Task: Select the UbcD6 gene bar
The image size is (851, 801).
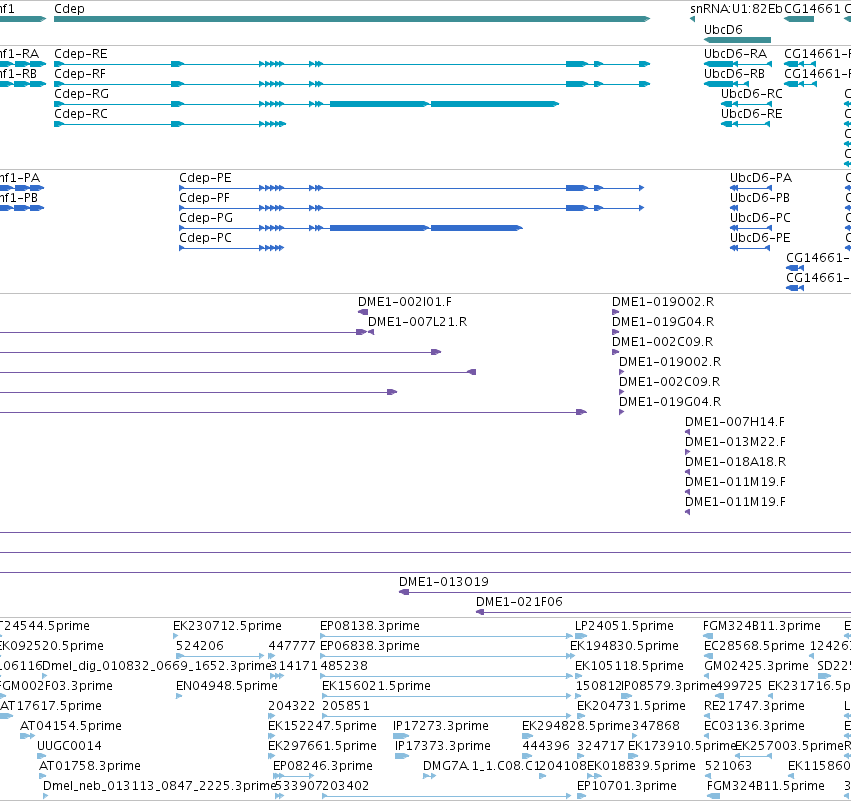Action: click(737, 40)
